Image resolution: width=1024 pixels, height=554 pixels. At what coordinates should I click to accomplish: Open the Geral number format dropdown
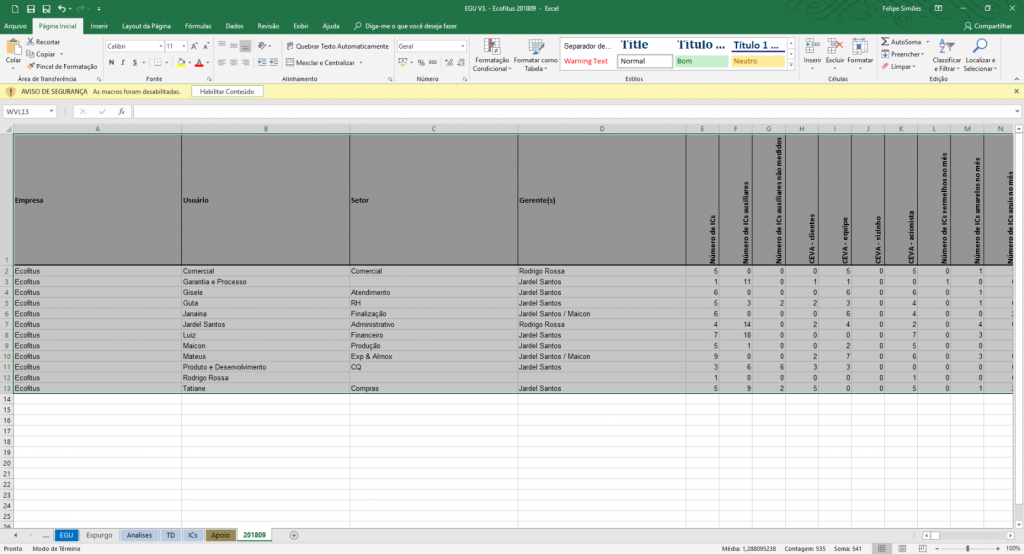point(462,46)
